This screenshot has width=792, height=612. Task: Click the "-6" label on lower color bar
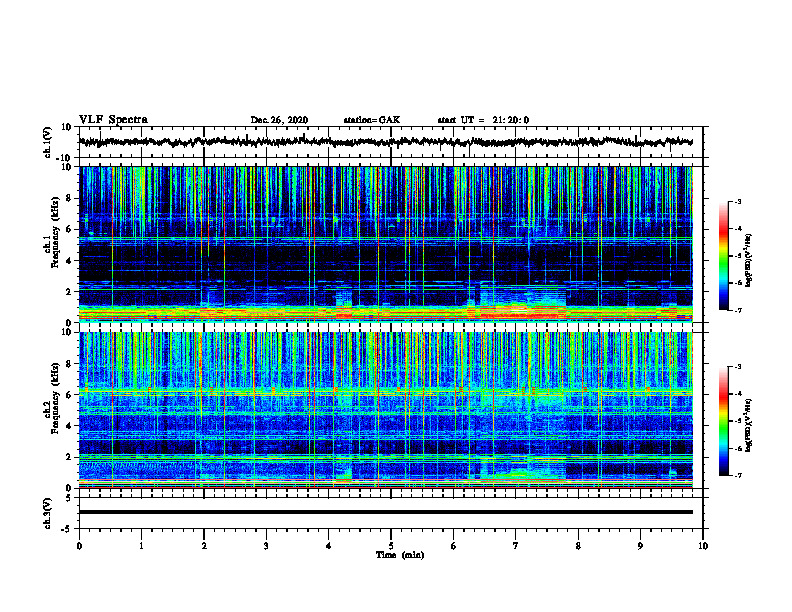coord(738,448)
